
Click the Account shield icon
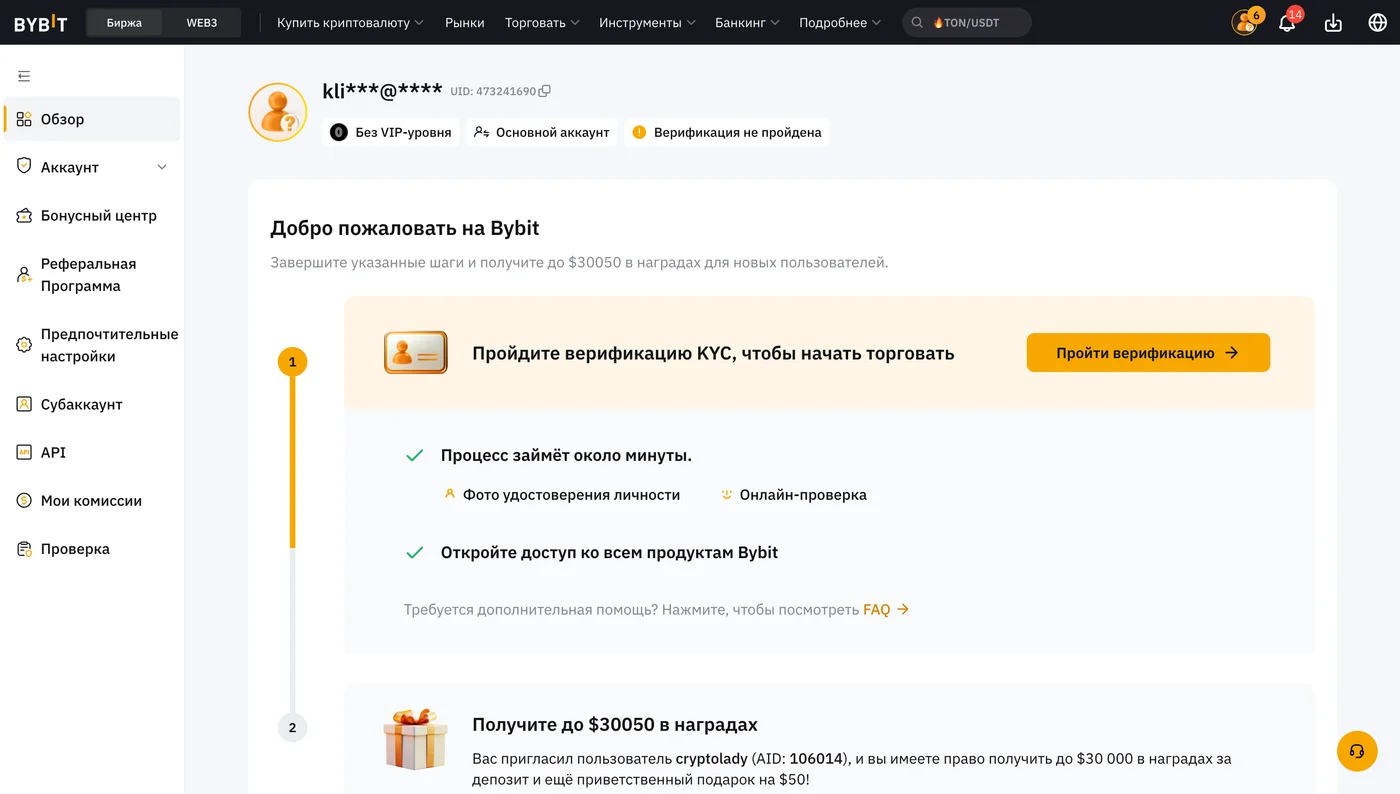pyautogui.click(x=24, y=166)
